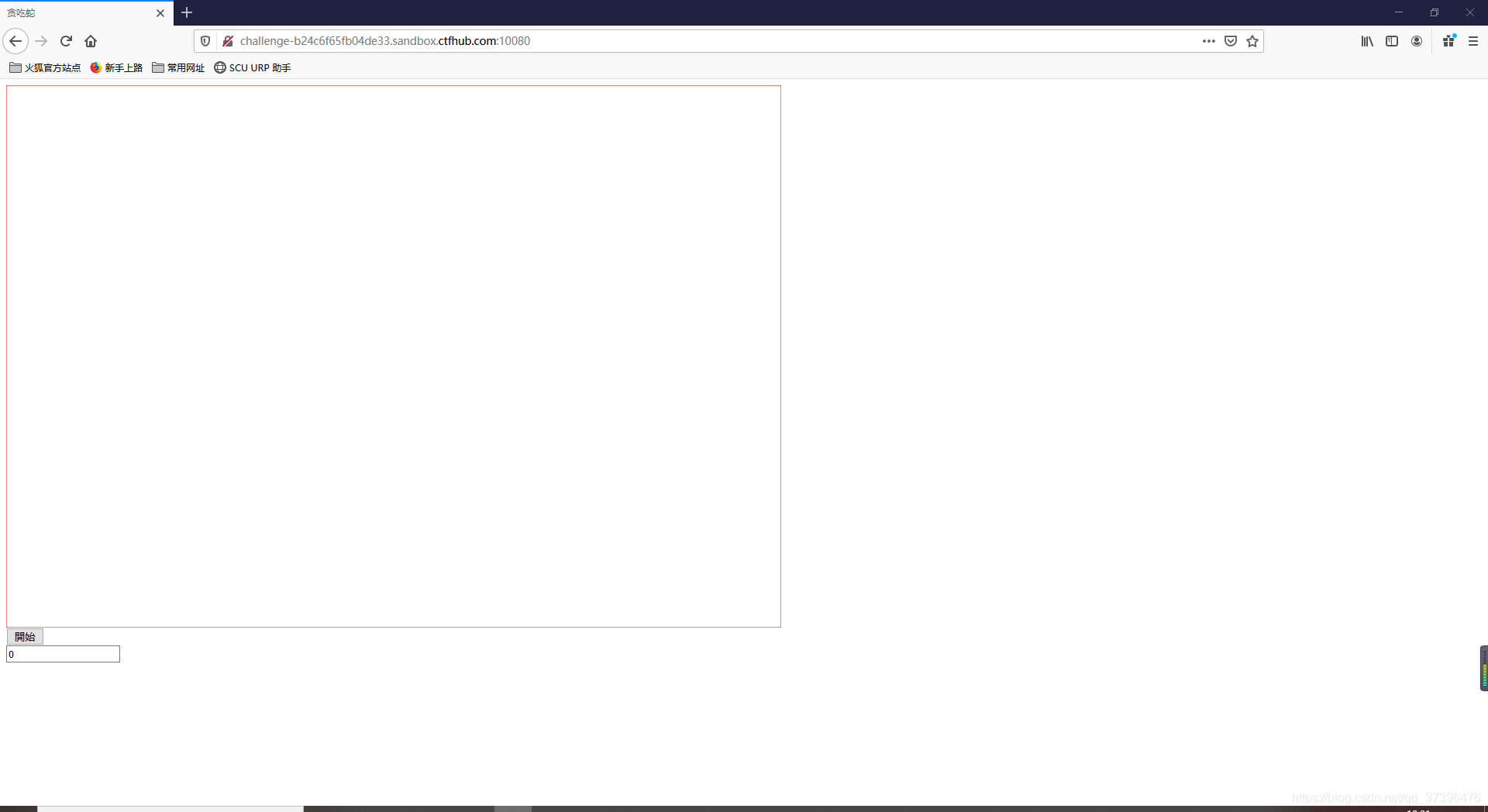Go back to the previous page
This screenshot has width=1488, height=812.
(x=15, y=41)
